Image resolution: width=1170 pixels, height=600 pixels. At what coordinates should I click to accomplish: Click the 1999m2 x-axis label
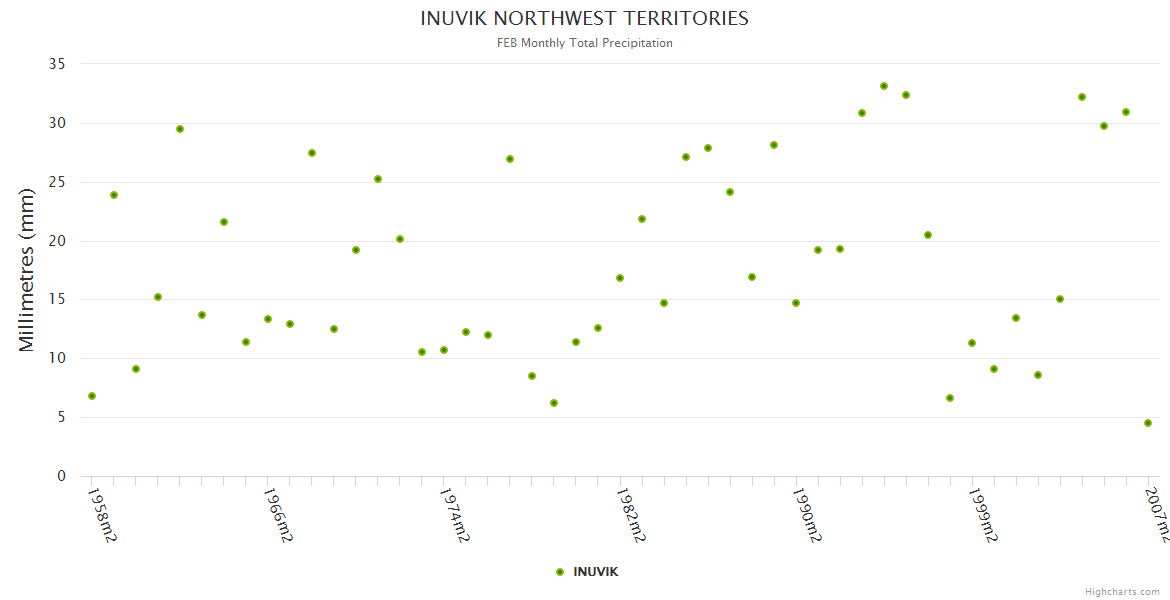(x=983, y=515)
